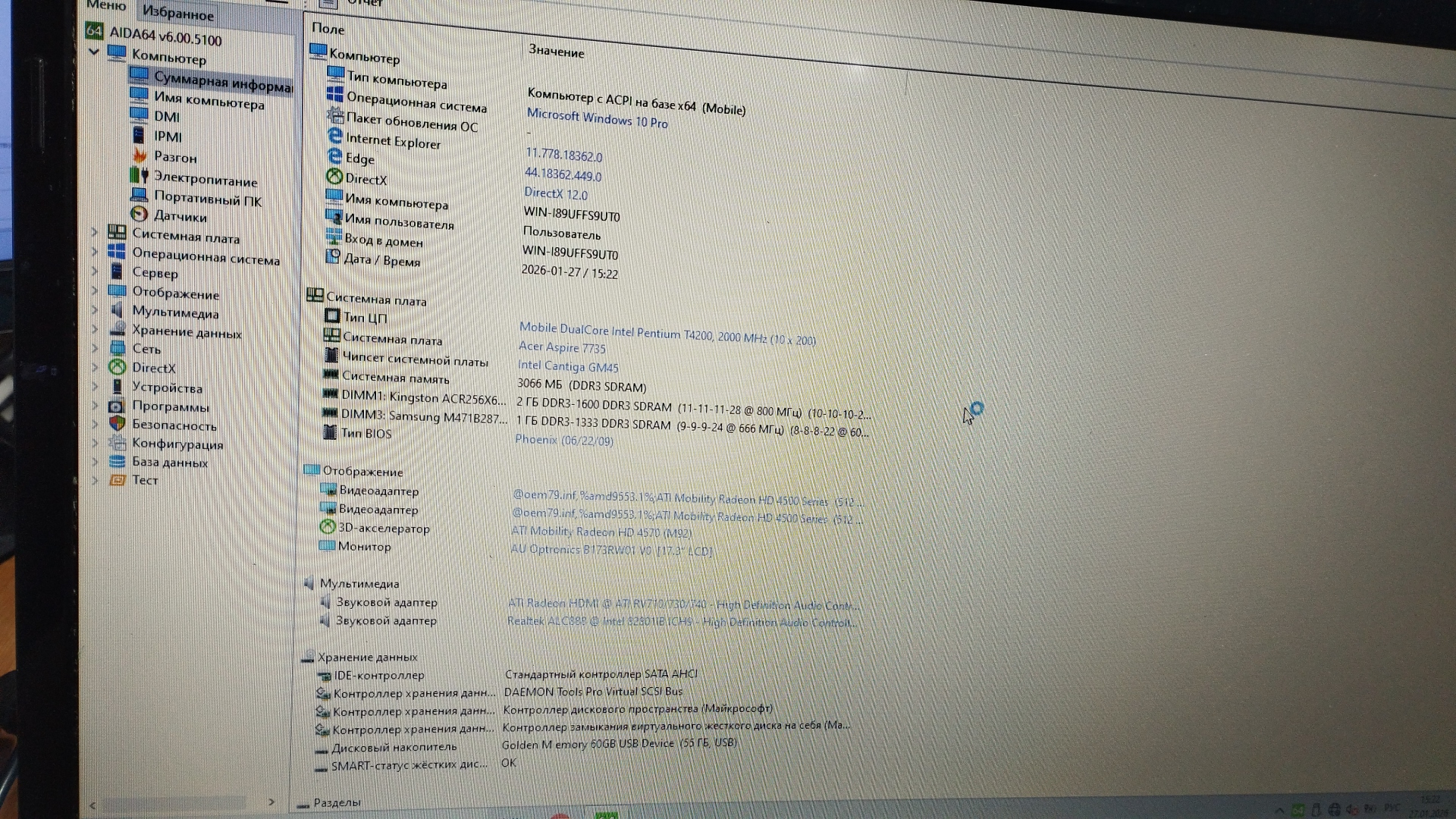Select the Database (База данных) icon
The image size is (1456, 819).
117,460
